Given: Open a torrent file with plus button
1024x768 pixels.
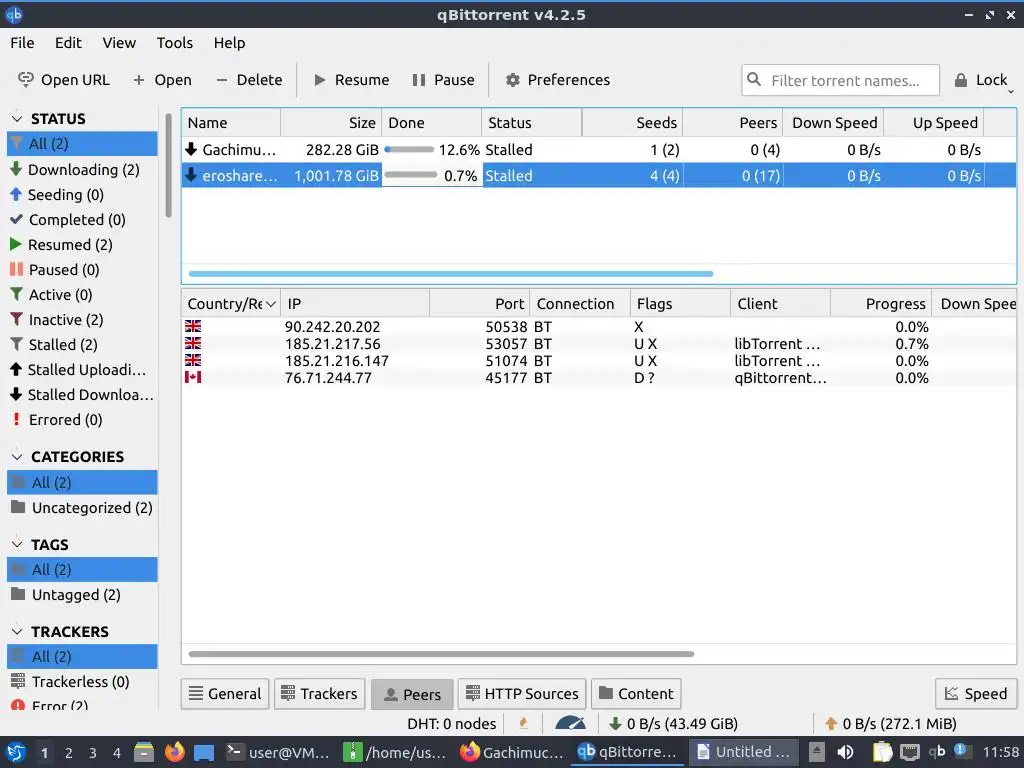Looking at the screenshot, I should pos(162,80).
